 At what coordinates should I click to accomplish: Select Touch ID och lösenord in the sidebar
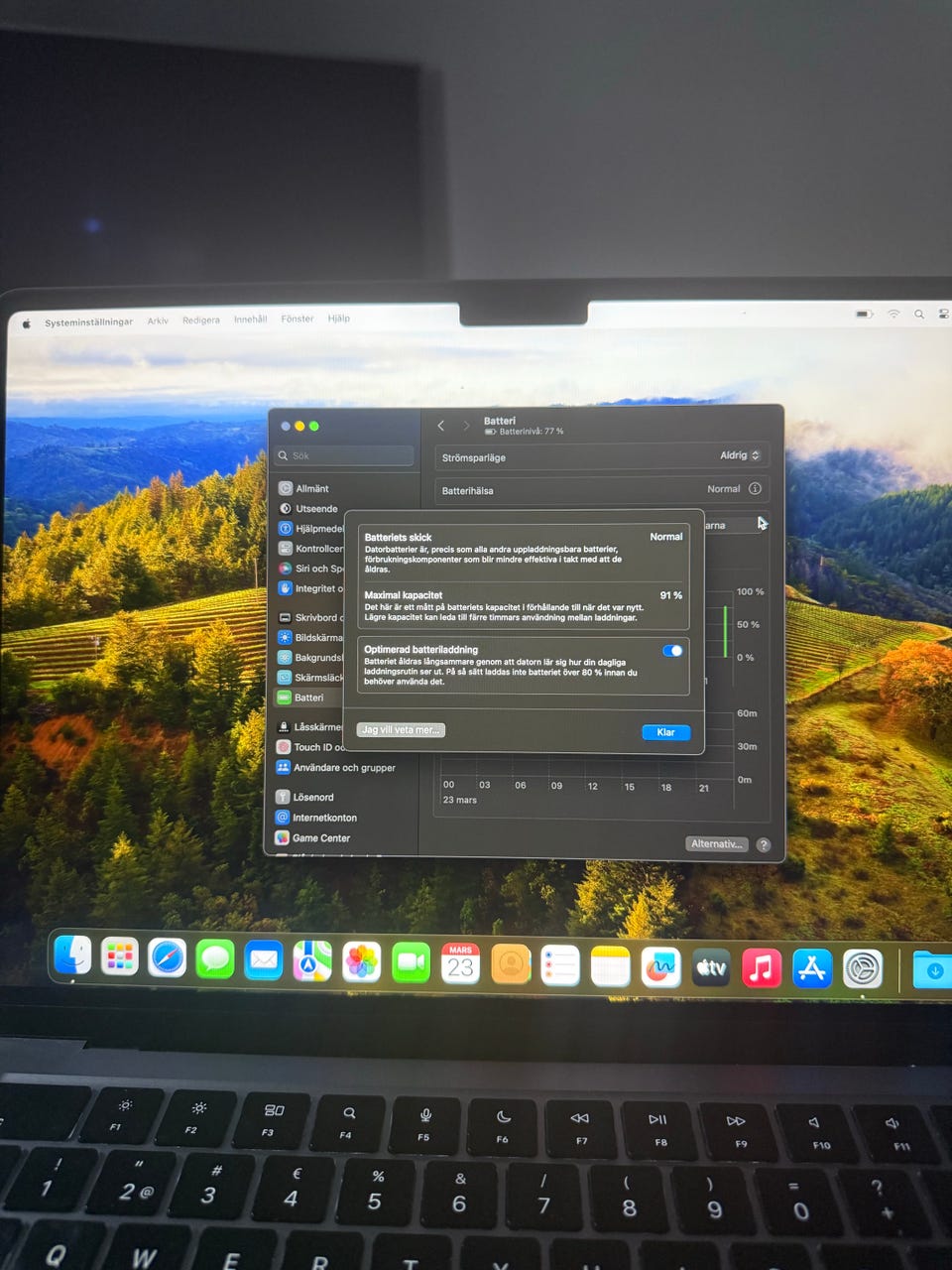point(311,747)
